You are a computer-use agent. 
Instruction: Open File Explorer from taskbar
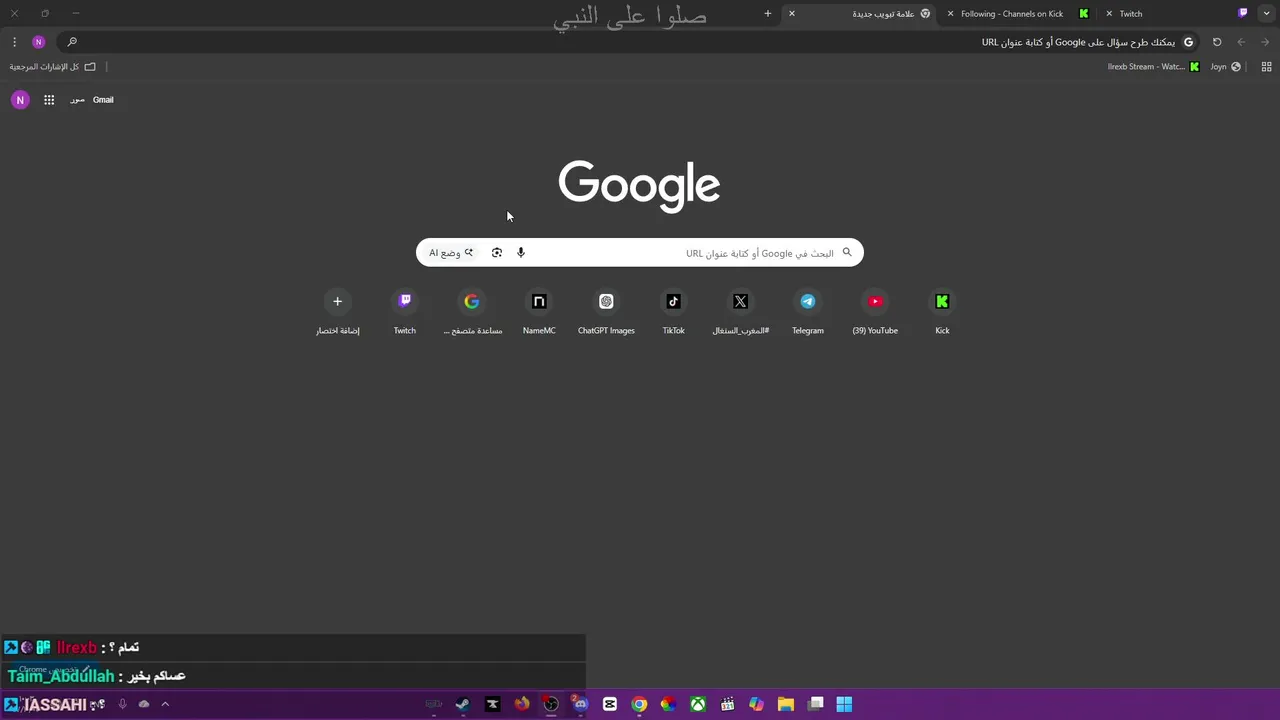[786, 704]
